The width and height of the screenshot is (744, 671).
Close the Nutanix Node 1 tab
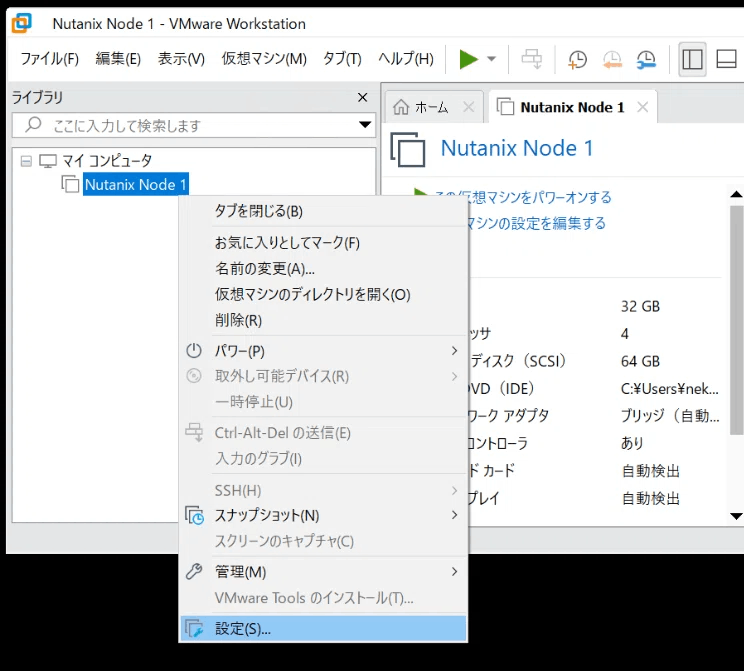point(642,107)
